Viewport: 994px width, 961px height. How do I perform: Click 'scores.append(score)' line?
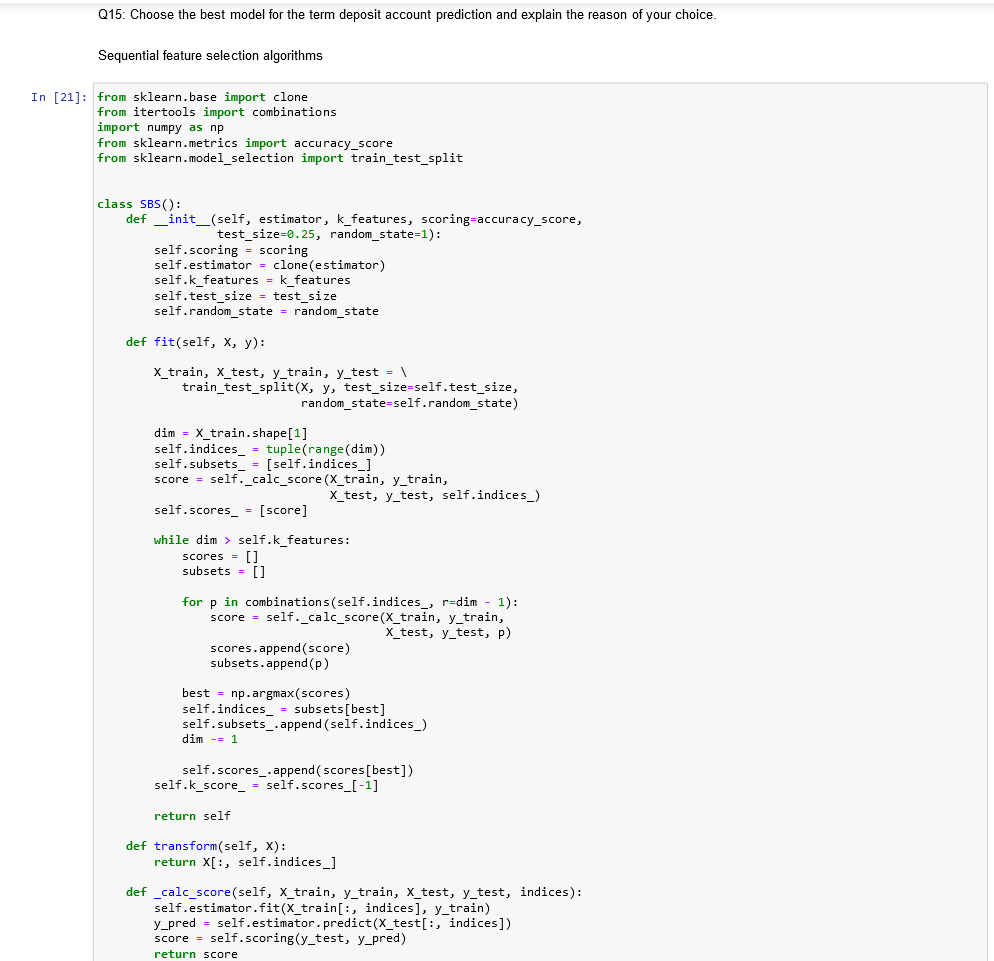click(x=280, y=648)
